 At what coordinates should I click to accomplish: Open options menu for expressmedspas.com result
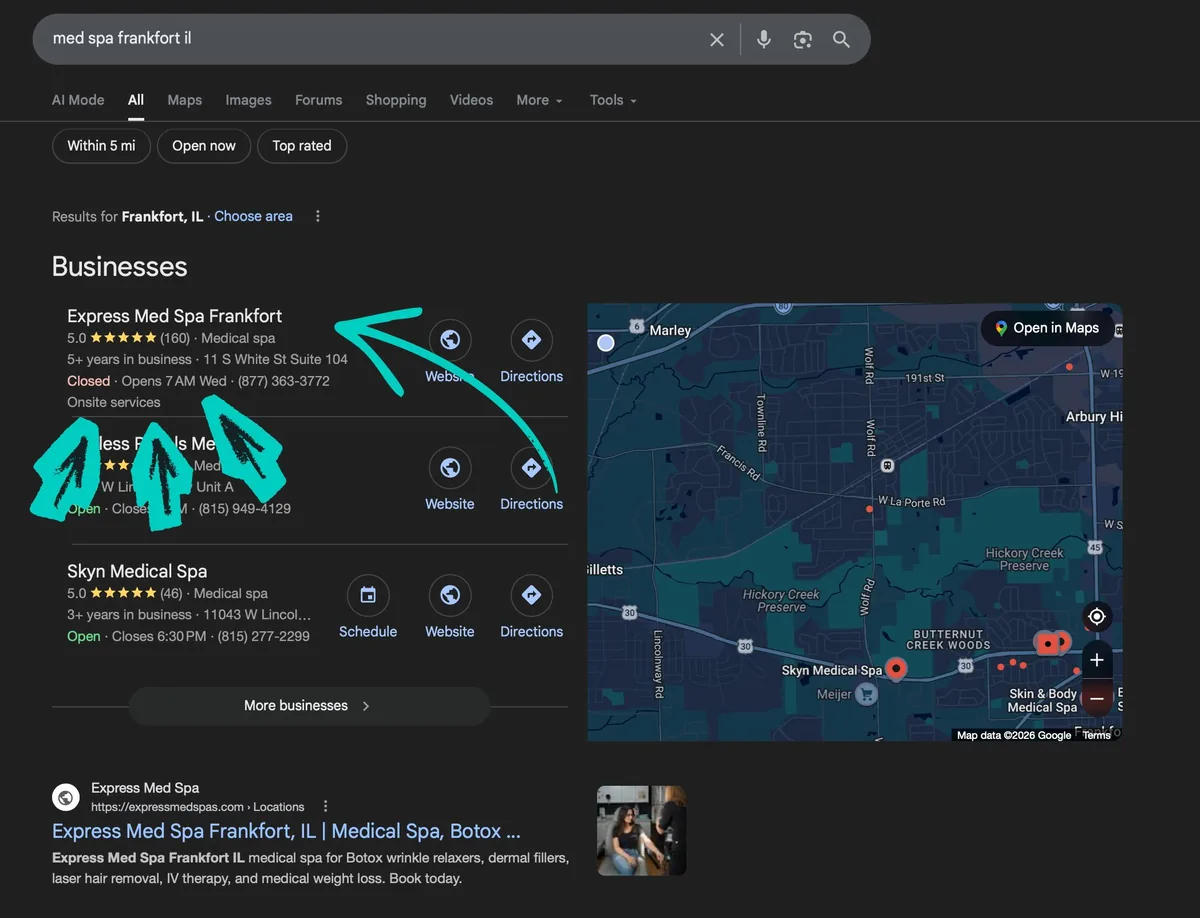coord(326,806)
